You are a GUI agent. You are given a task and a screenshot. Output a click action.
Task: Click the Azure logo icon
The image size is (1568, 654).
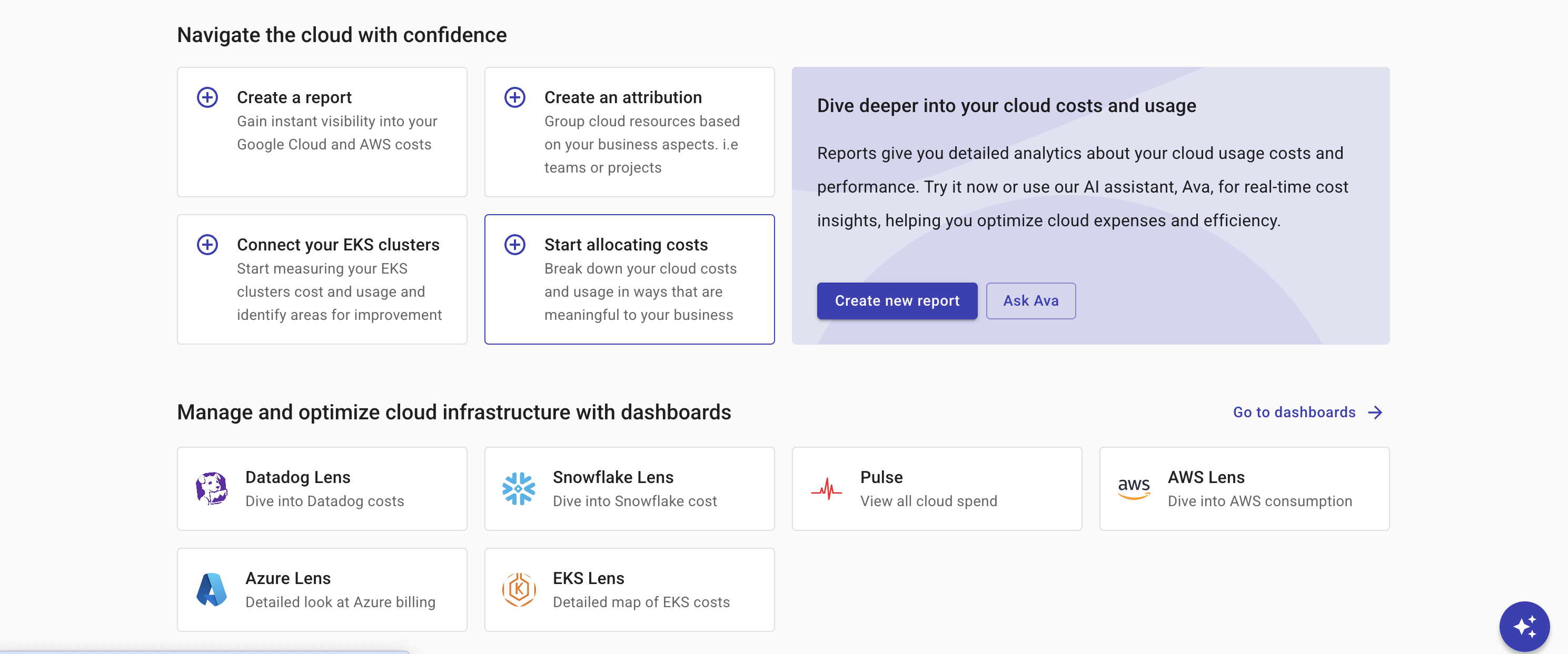pos(211,589)
